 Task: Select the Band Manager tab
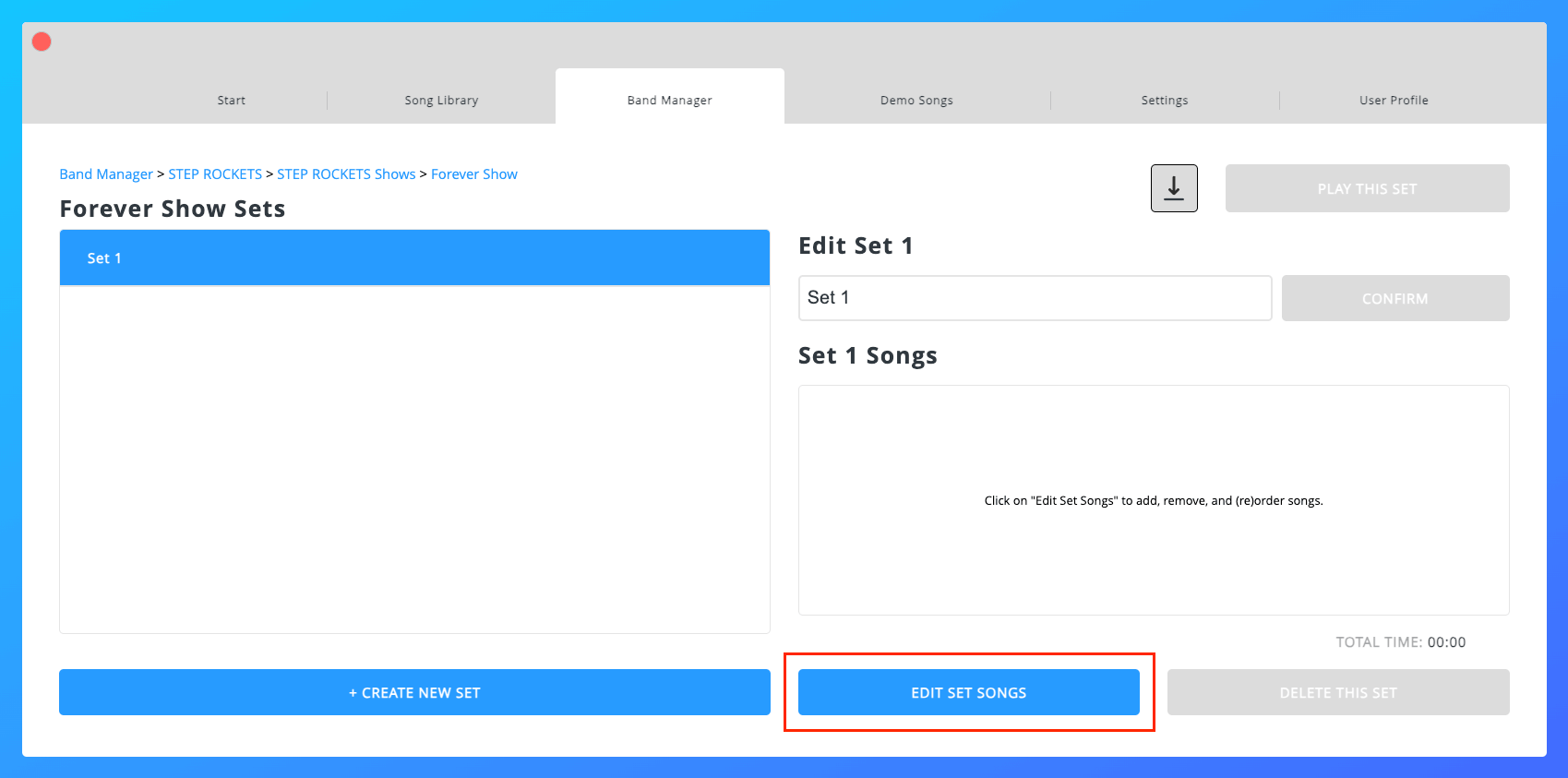click(669, 100)
